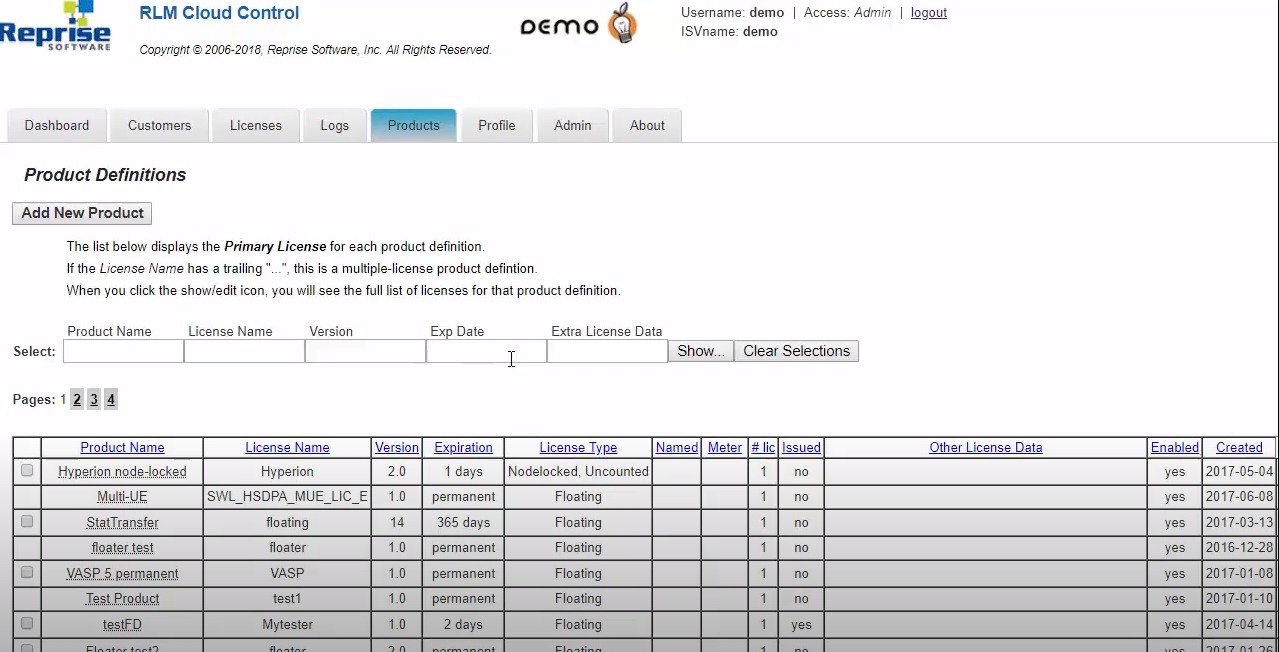This screenshot has width=1279, height=652.
Task: Open the About tab
Action: 647,125
